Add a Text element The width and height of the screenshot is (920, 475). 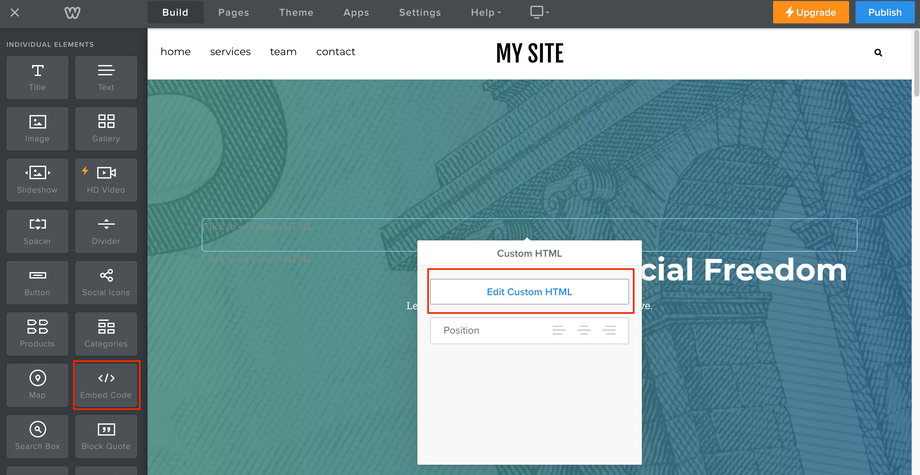tap(106, 77)
